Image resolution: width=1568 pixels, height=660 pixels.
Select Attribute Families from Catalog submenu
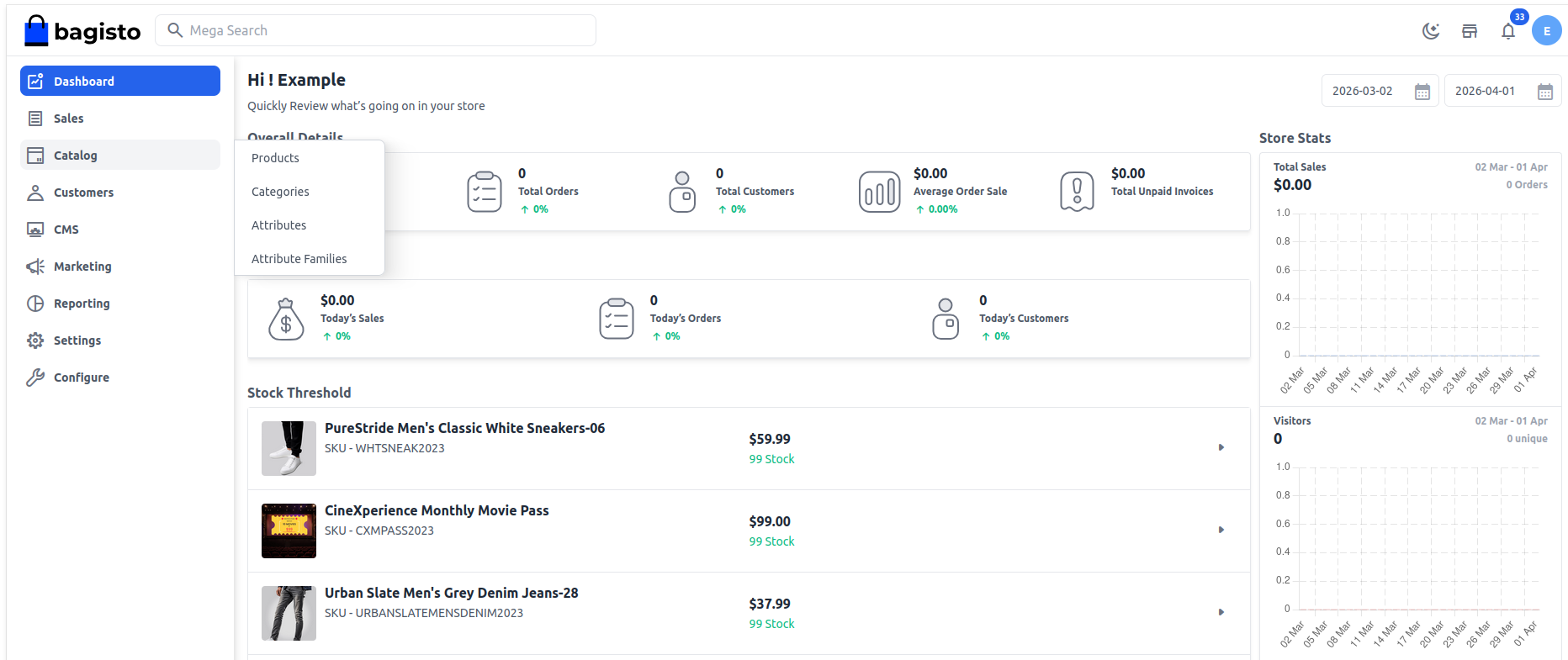[299, 259]
